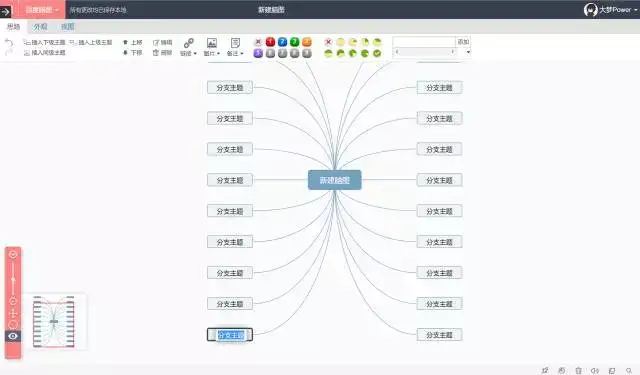Set priority 5 with the purple icon
640x375 pixels.
point(258,53)
